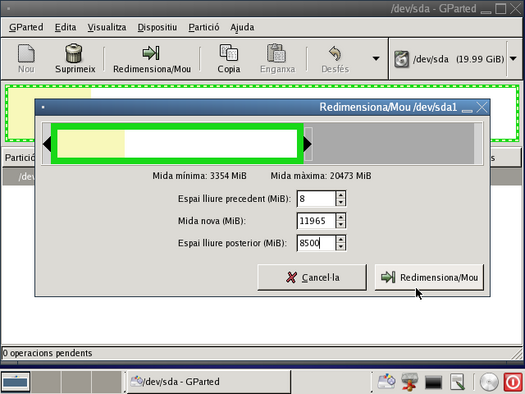Viewport: 525px width, 394px height.
Task: Click the screenshot tray icon with the pencil
Action: pos(457,382)
